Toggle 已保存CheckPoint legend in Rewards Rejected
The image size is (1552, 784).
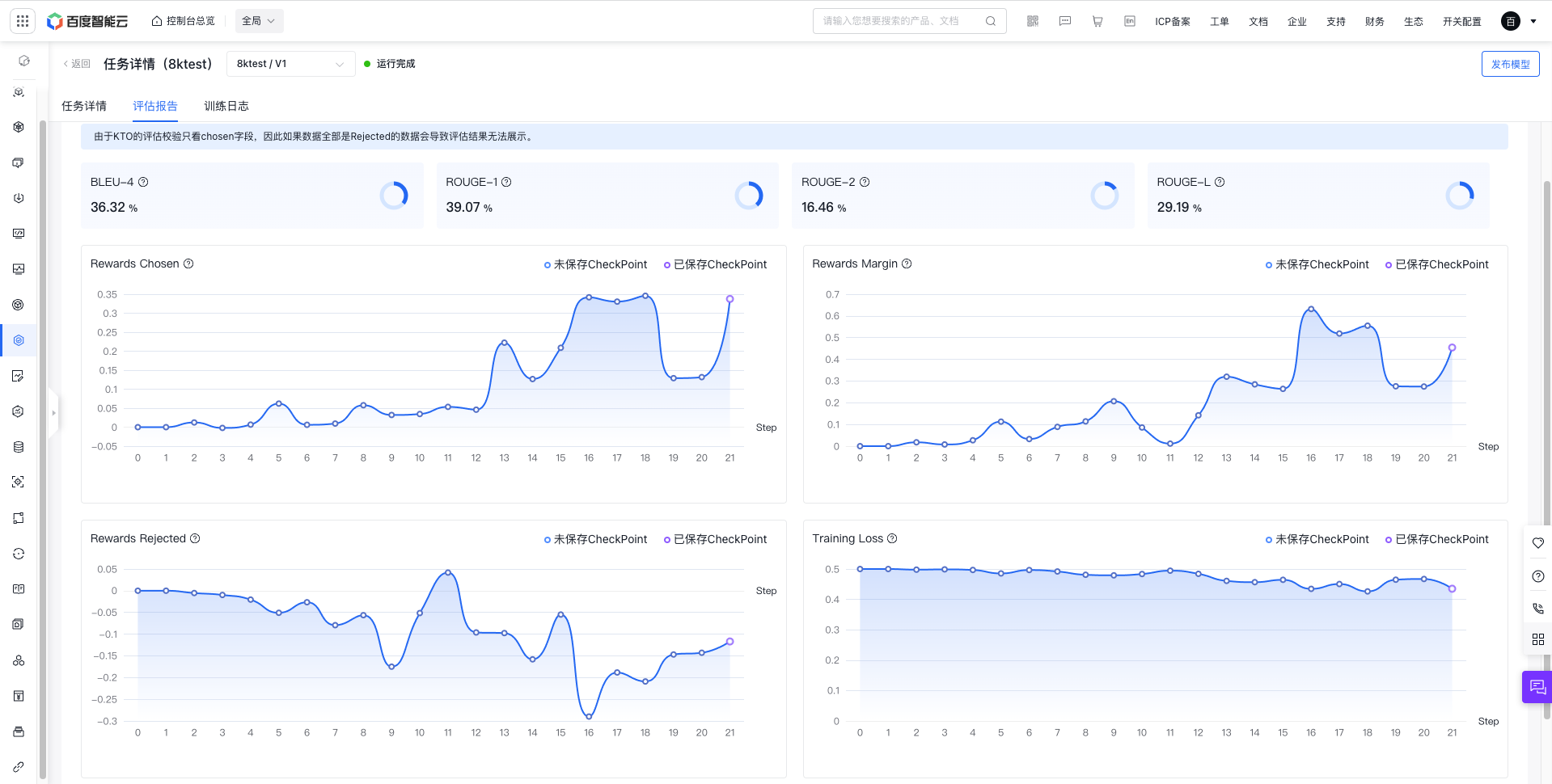(715, 539)
